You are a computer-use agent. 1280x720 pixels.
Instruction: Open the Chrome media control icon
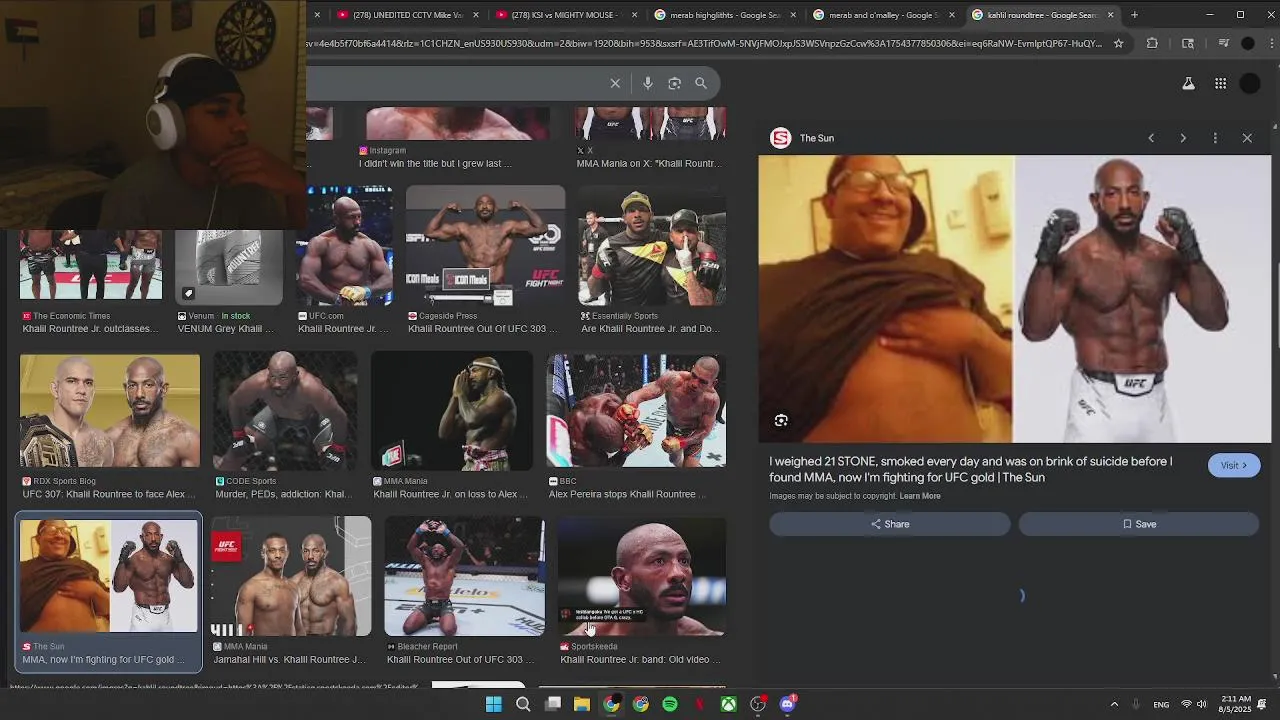click(1223, 43)
